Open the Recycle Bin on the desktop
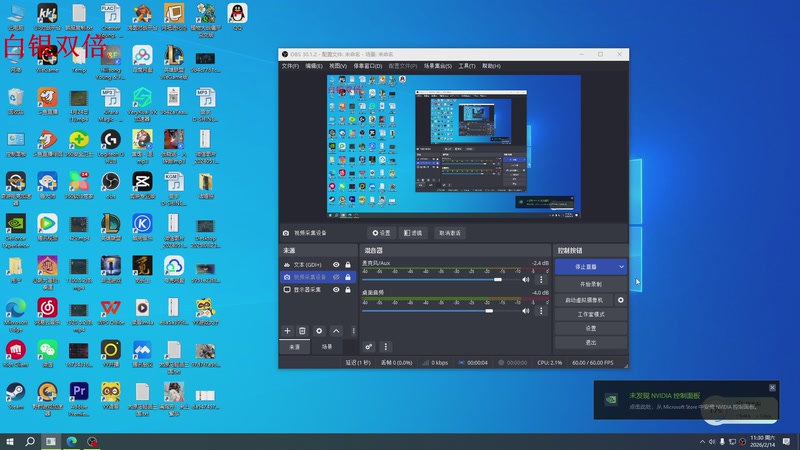Image resolution: width=800 pixels, height=450 pixels. (x=15, y=101)
